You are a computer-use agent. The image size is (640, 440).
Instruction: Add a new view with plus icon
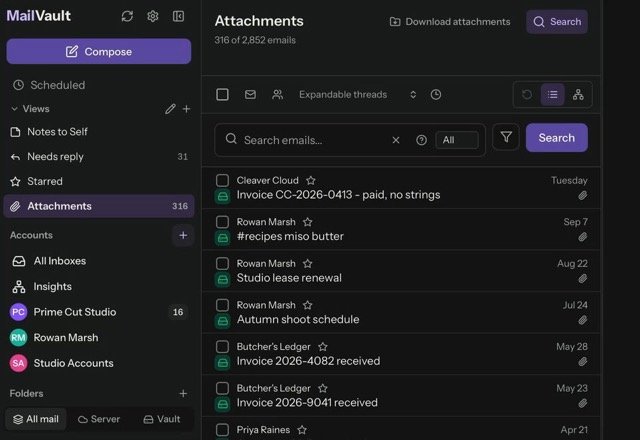(x=186, y=109)
